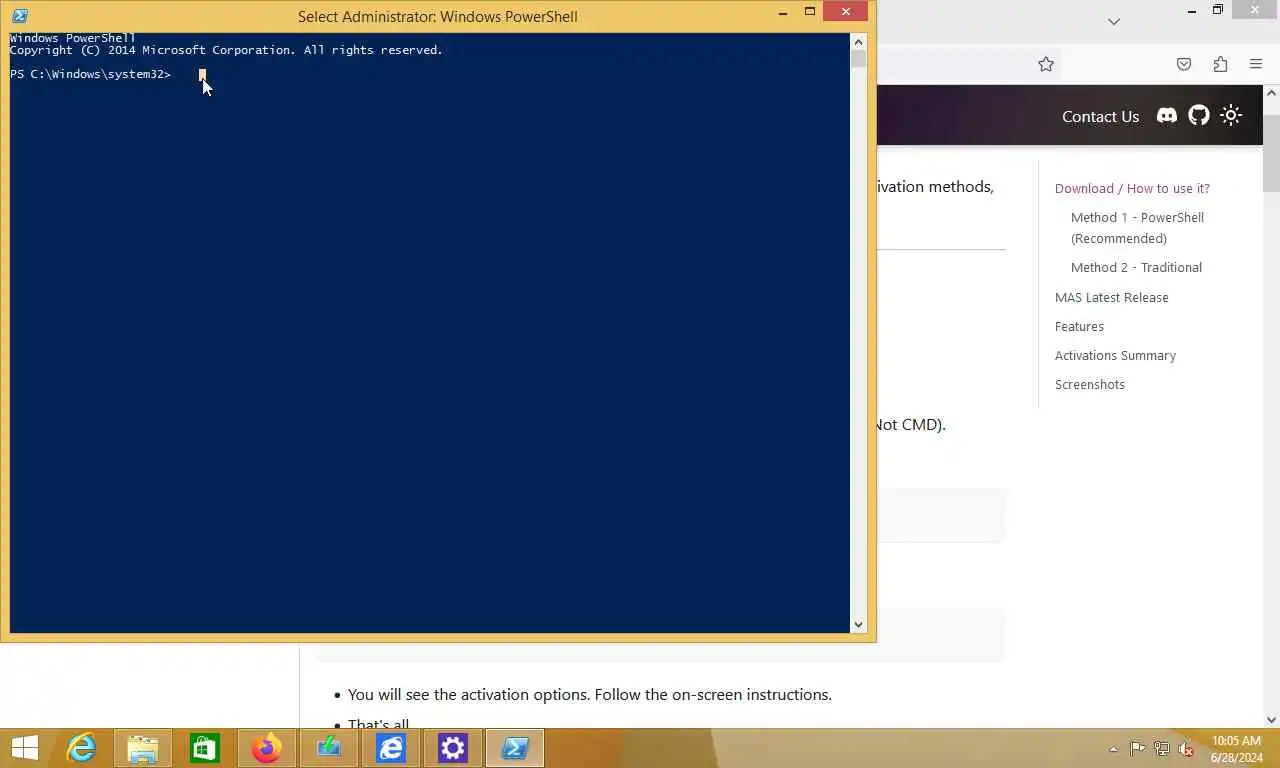Minimize the Firefox window
Screen dimensions: 1280x768
click(1191, 11)
